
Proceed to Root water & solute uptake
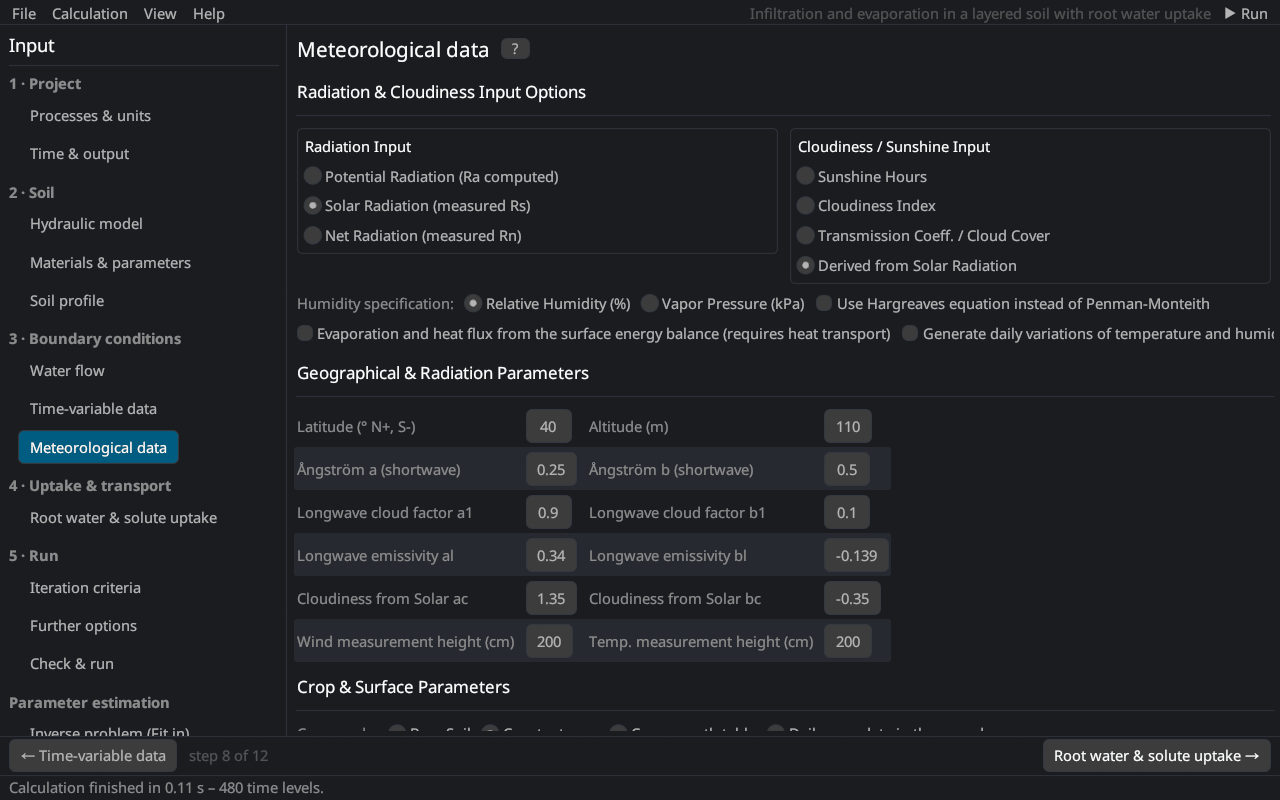(x=1156, y=756)
